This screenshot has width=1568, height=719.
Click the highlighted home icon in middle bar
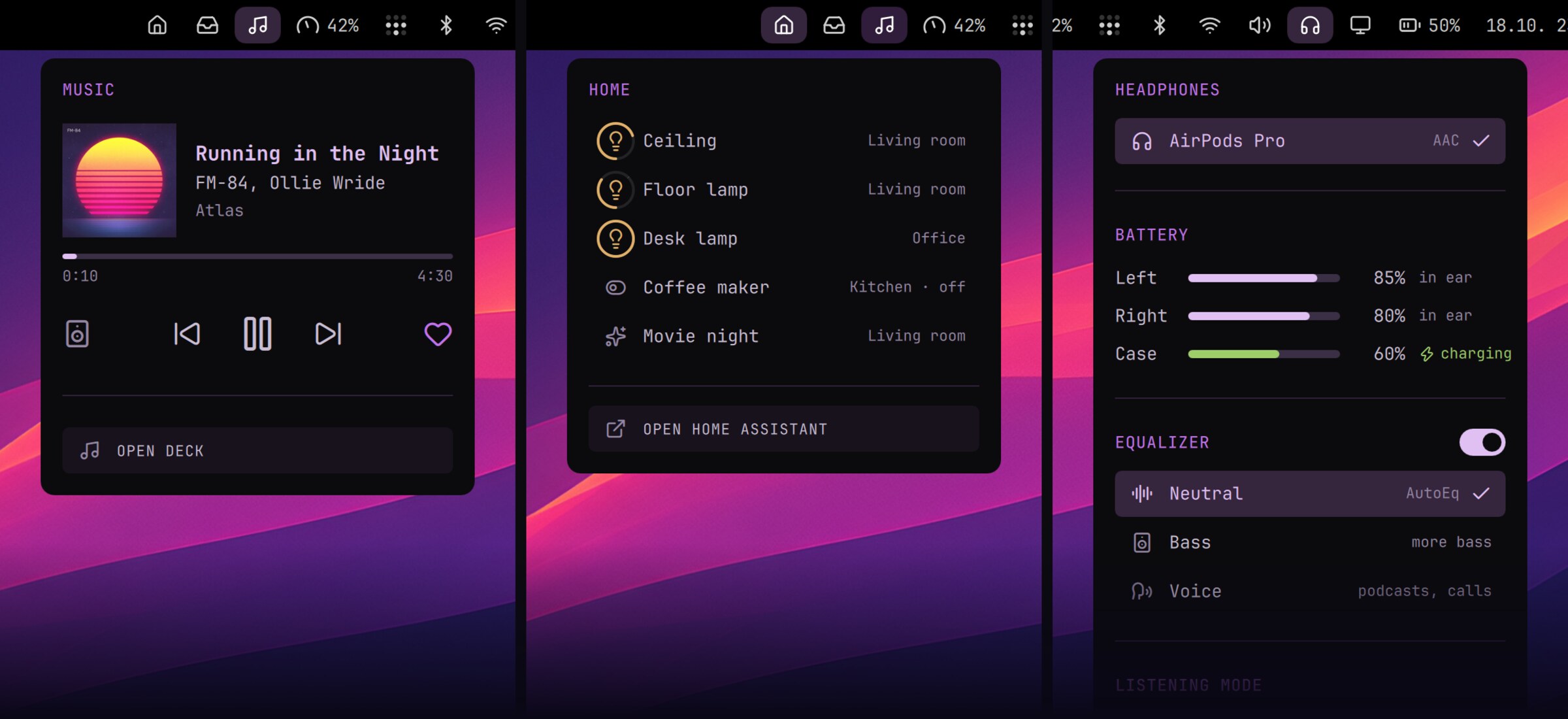point(783,25)
